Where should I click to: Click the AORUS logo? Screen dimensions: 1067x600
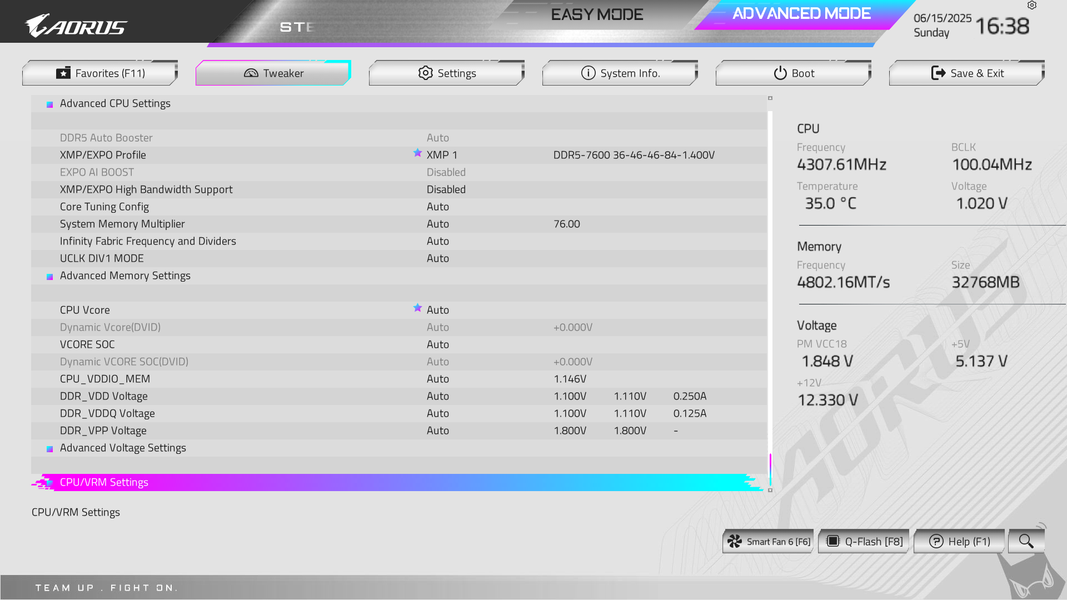[76, 25]
